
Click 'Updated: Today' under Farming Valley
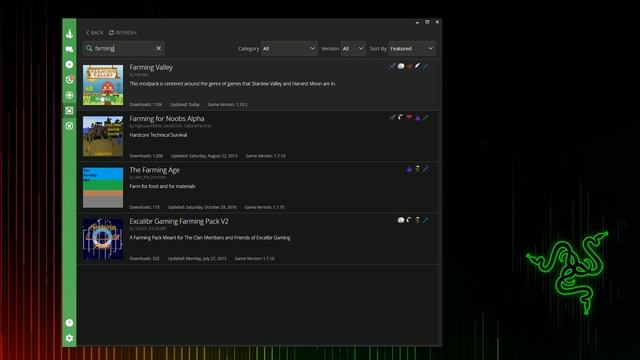point(185,104)
